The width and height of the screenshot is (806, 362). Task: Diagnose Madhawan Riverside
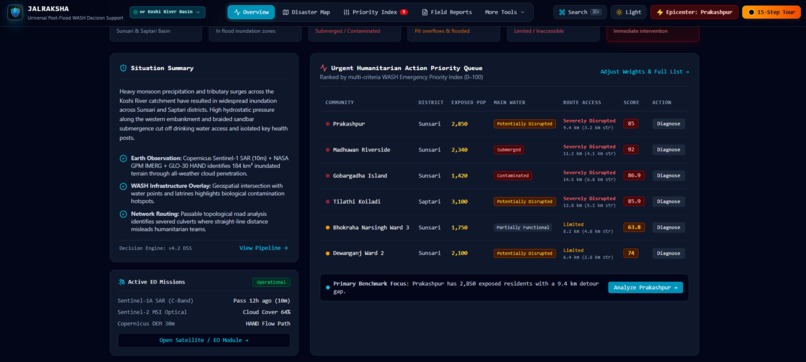[669, 150]
